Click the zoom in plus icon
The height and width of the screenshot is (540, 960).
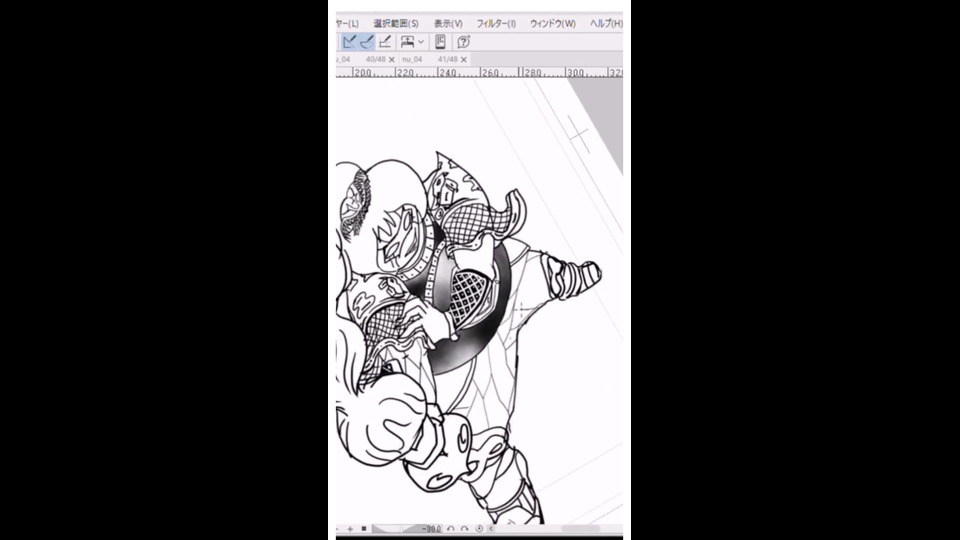[350, 528]
